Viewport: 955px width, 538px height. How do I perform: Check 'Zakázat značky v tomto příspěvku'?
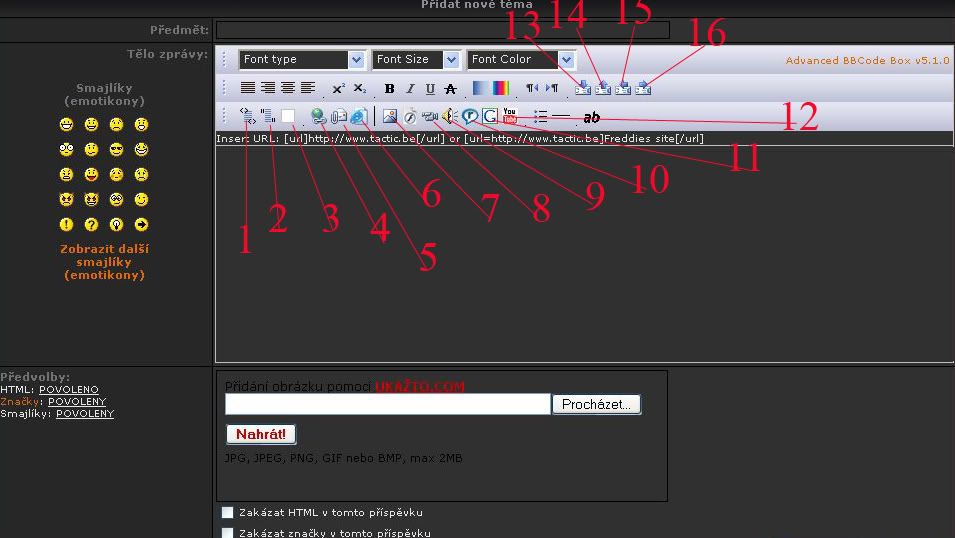click(x=227, y=533)
